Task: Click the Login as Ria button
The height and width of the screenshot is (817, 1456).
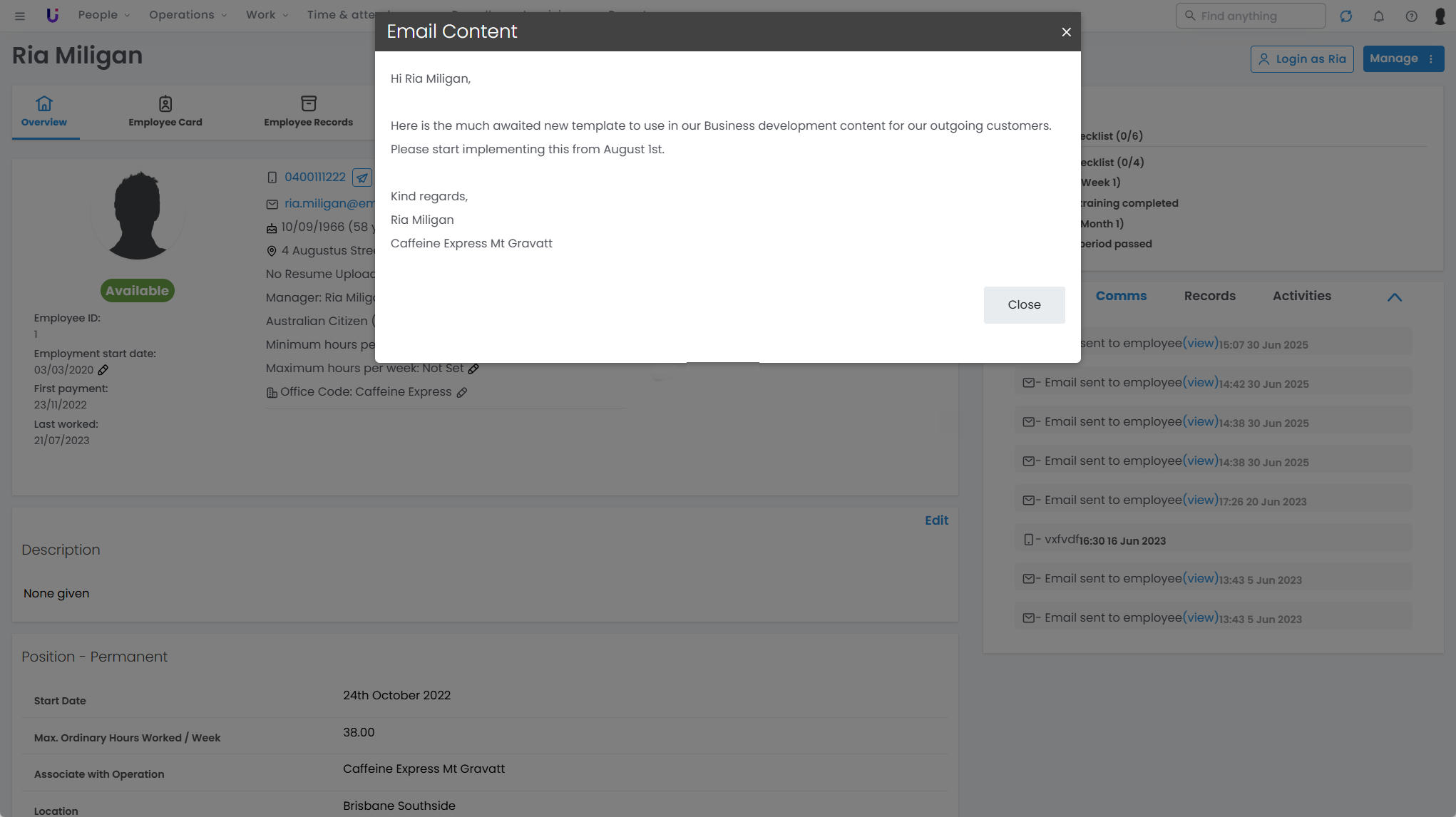Action: pos(1302,59)
